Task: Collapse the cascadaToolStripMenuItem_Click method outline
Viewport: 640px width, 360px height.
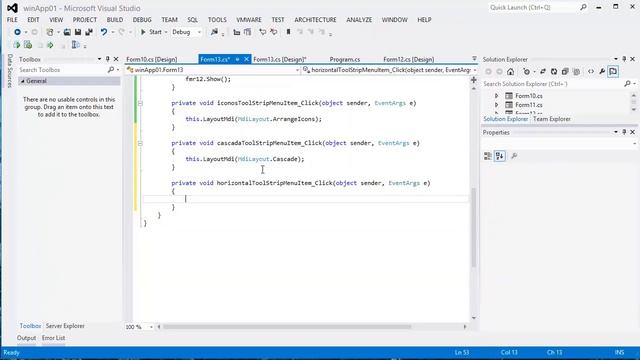Action: (140, 143)
